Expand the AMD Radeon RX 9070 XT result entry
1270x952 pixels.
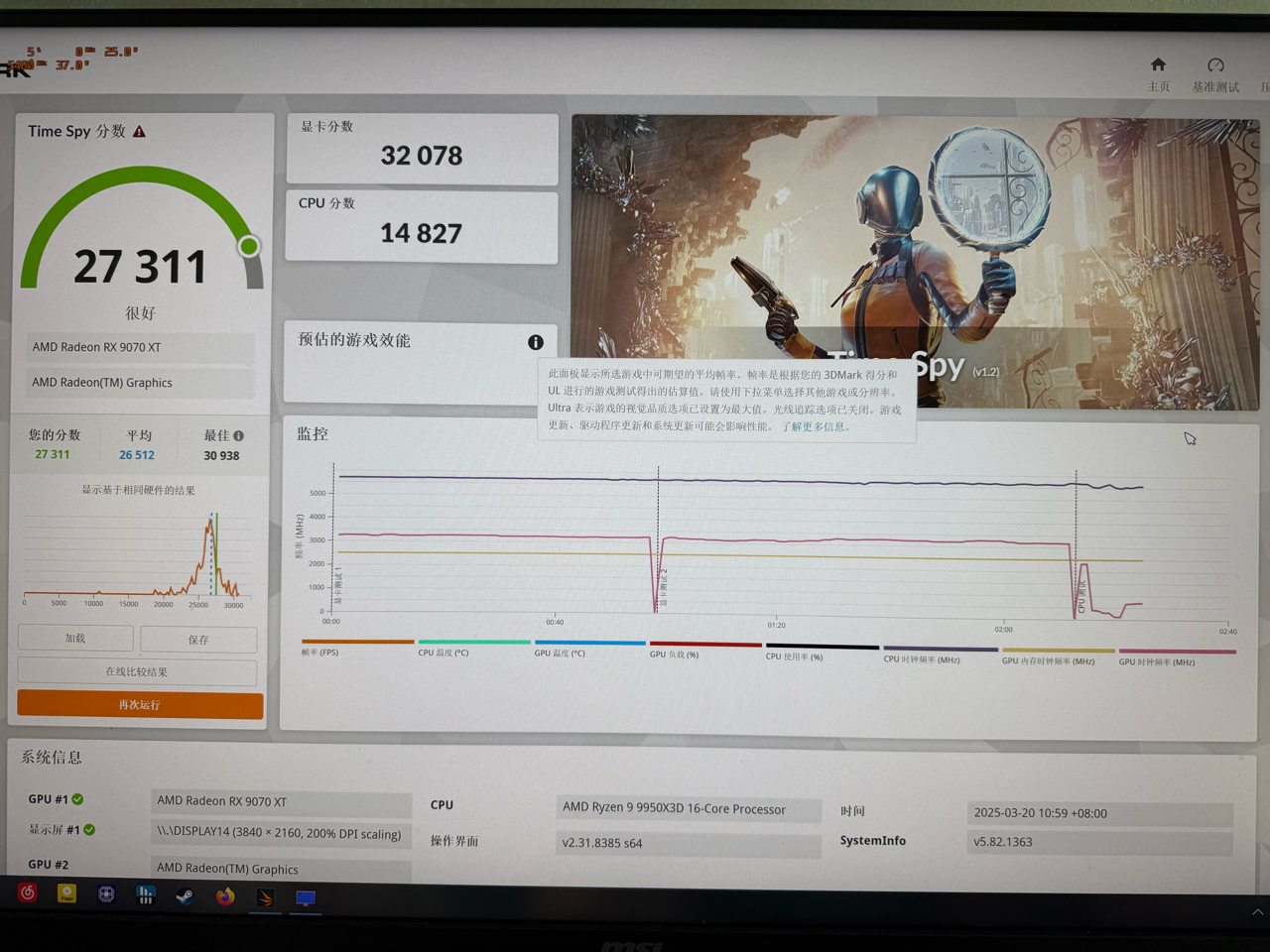[x=140, y=347]
